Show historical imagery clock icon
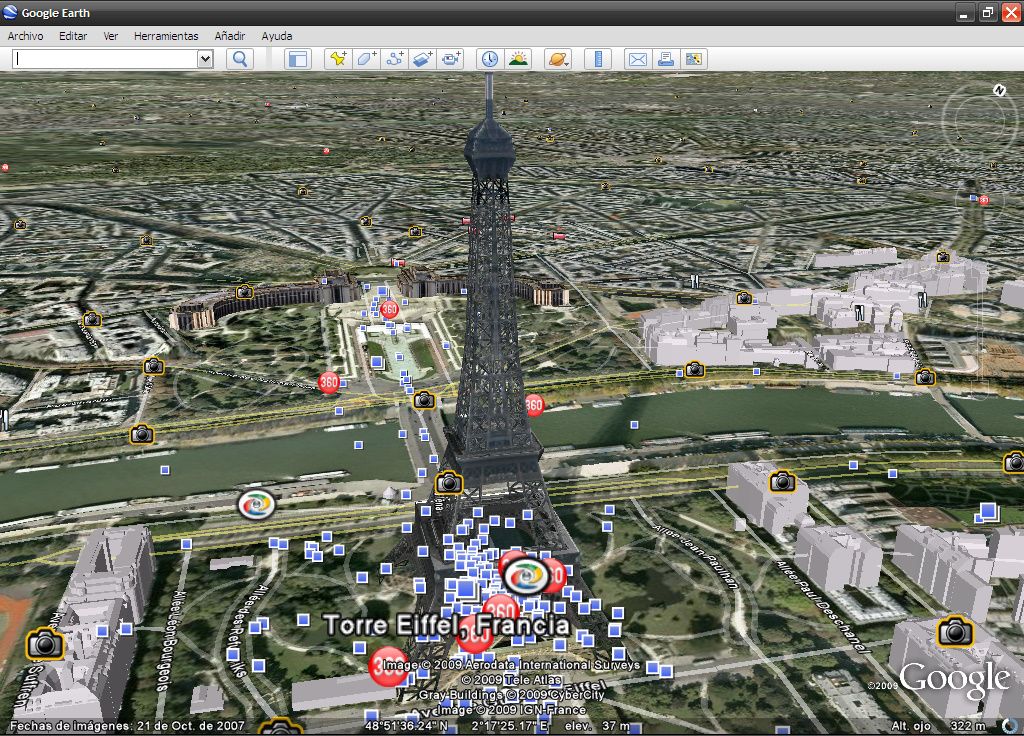1024x736 pixels. point(490,59)
